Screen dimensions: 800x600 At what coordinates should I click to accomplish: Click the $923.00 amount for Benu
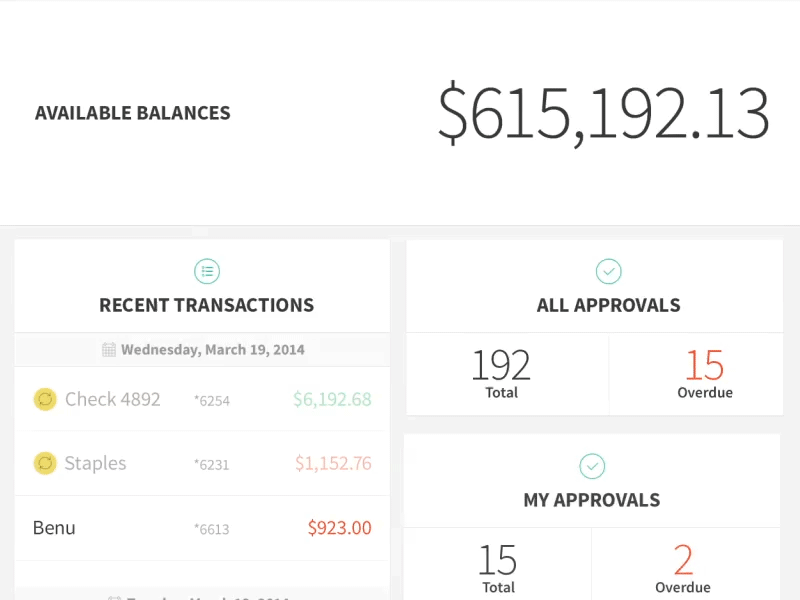(x=339, y=528)
